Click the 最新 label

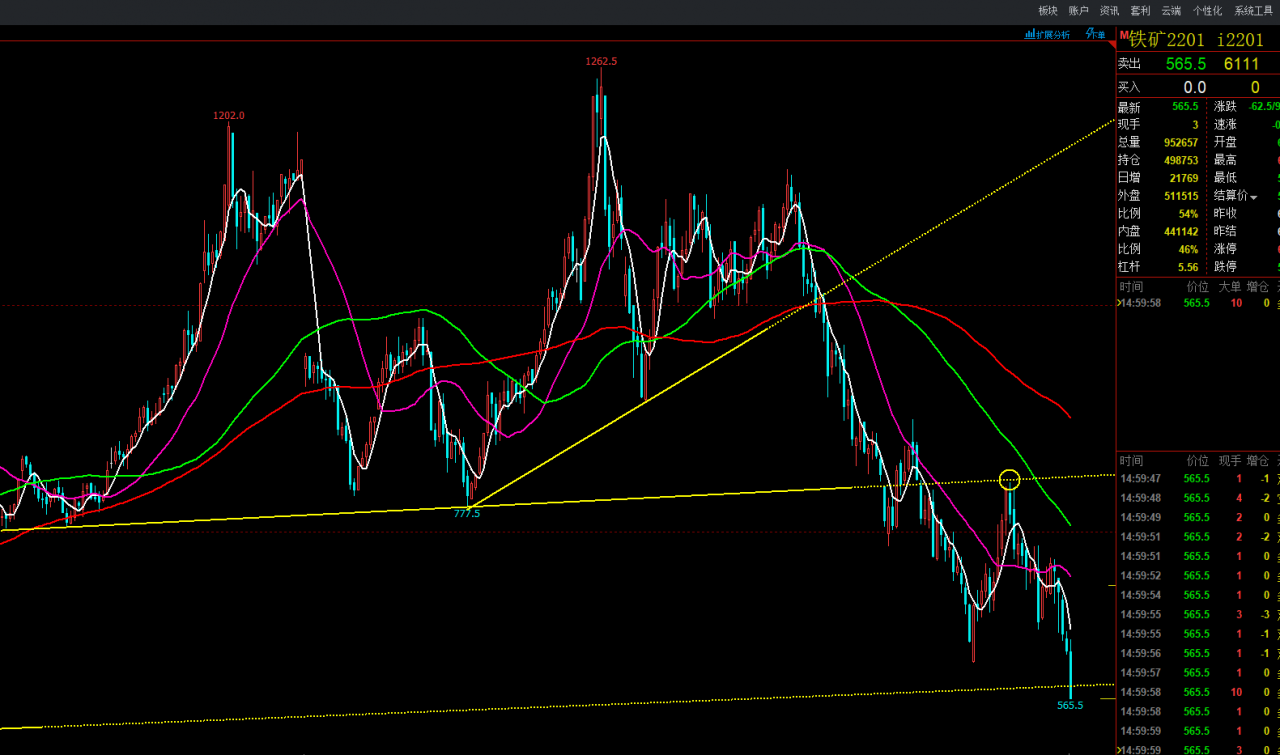tap(1129, 107)
